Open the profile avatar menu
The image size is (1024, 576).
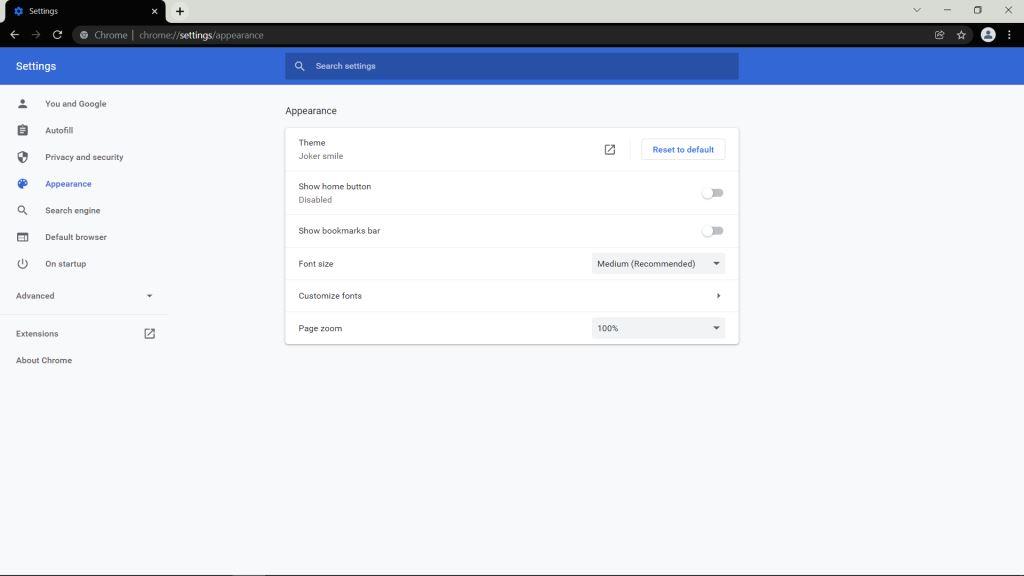tap(987, 35)
